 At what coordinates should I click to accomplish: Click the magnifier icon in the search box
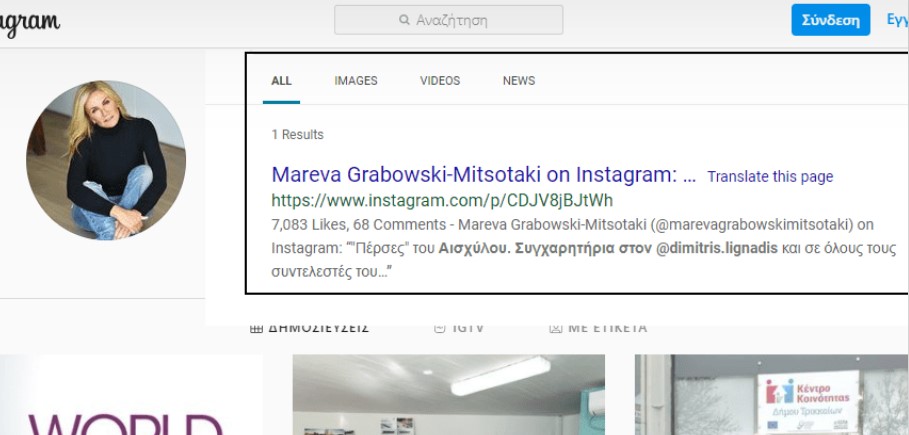(404, 20)
